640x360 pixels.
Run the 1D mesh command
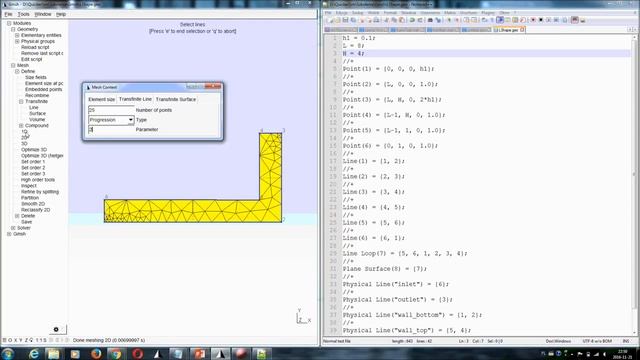coord(24,131)
